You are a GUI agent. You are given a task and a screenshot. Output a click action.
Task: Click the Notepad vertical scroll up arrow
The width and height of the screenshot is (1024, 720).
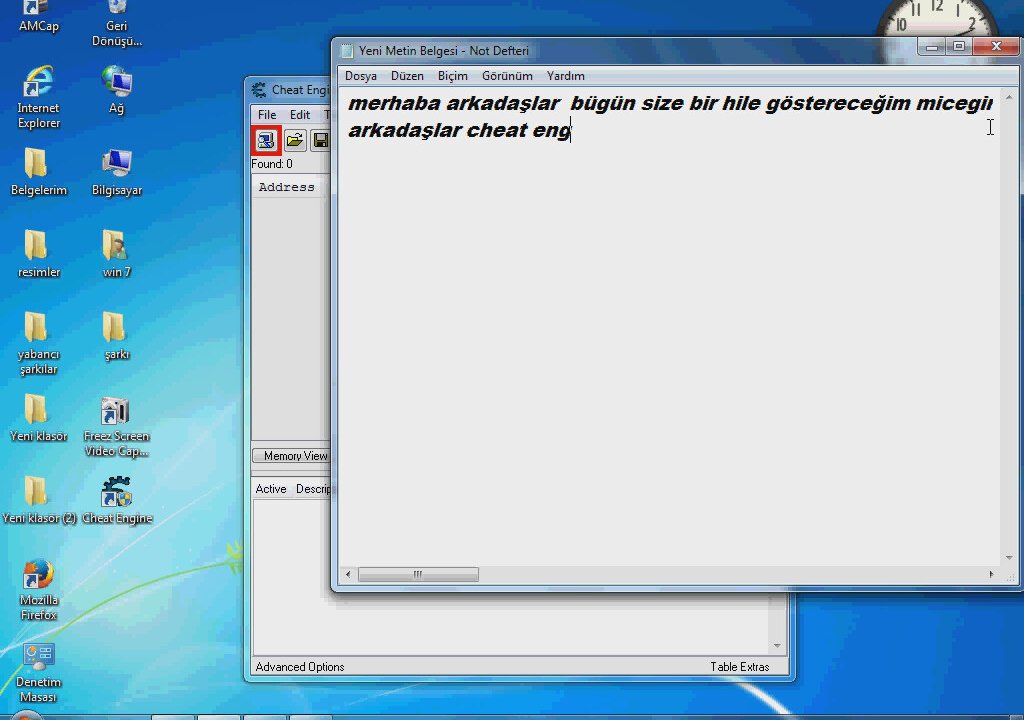click(1009, 97)
